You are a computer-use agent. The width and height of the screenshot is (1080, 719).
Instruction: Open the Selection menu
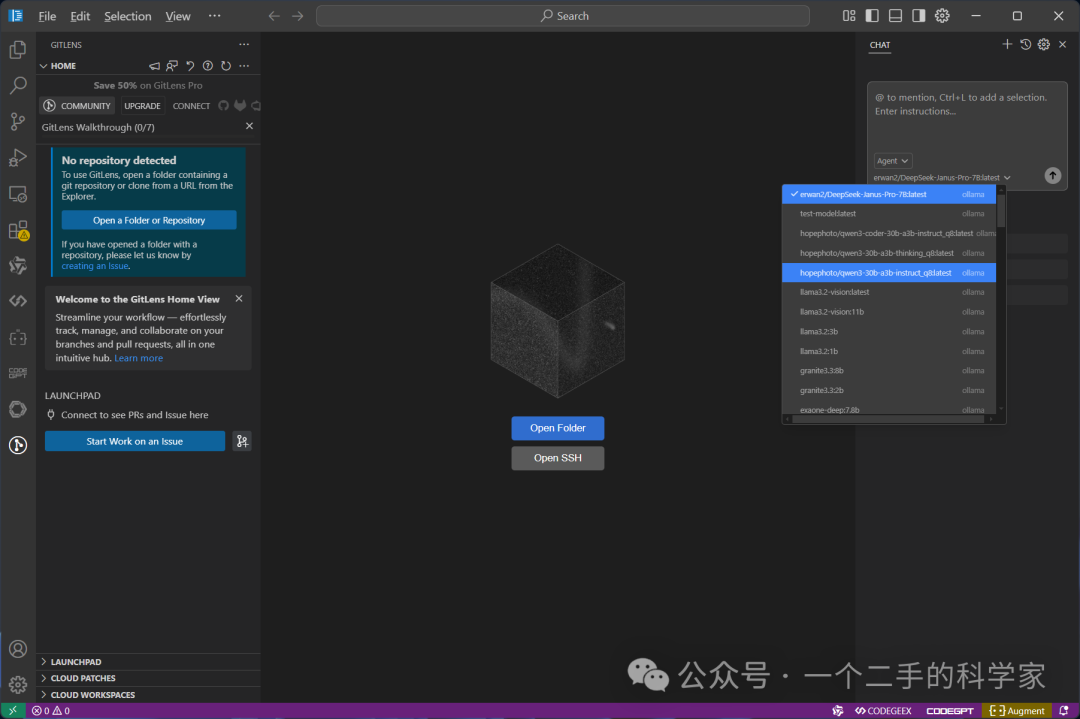tap(127, 16)
